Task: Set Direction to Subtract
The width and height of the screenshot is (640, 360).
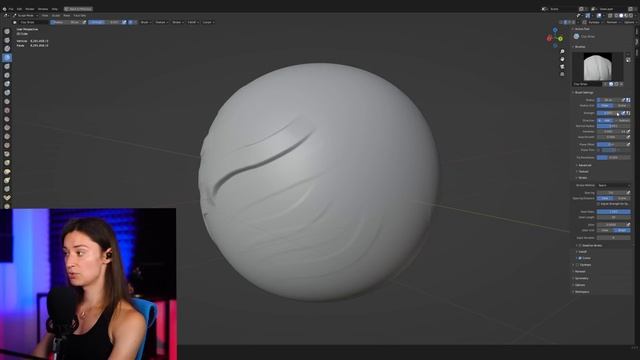Action: coord(623,120)
